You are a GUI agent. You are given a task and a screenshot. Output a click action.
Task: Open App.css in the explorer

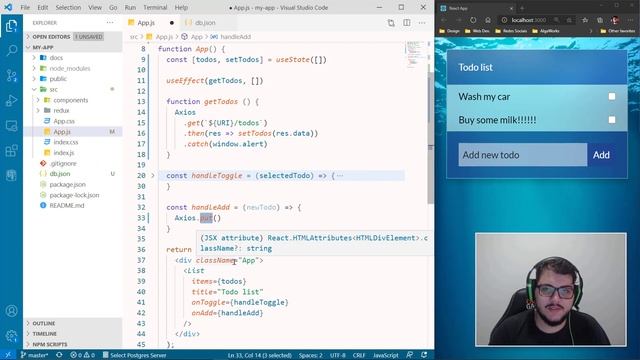(64, 121)
